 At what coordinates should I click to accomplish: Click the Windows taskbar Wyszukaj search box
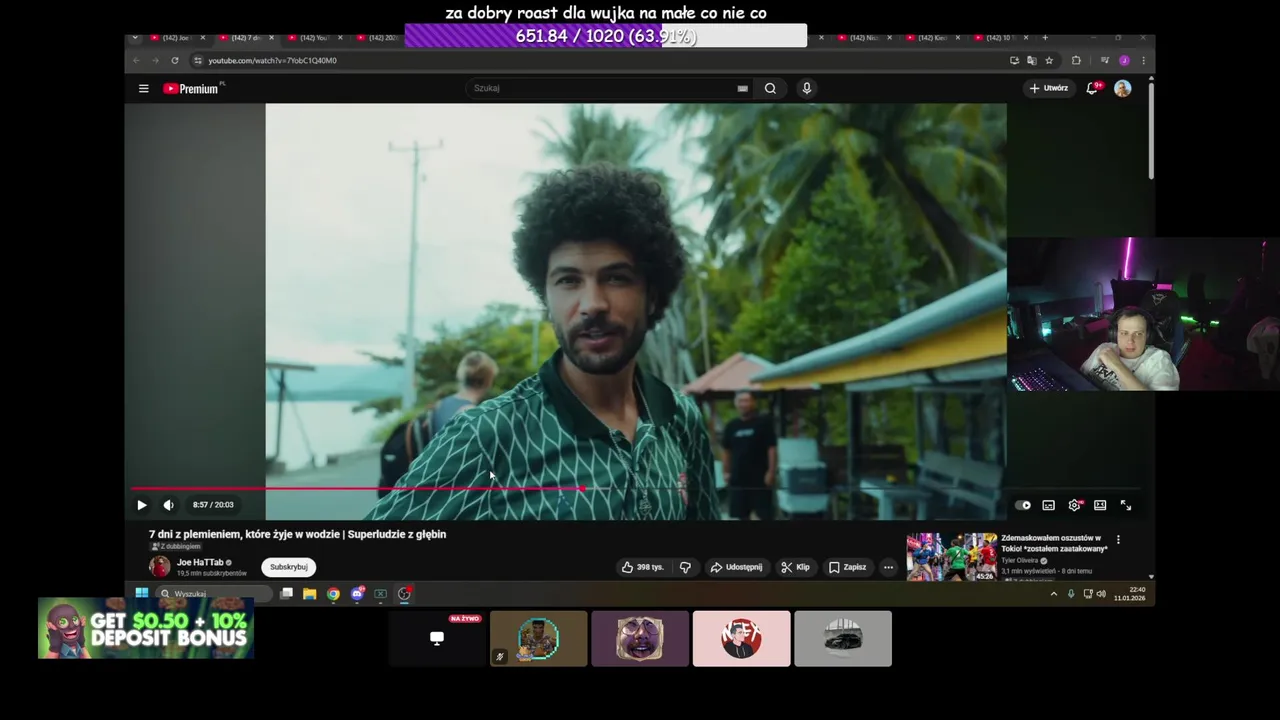click(213, 593)
